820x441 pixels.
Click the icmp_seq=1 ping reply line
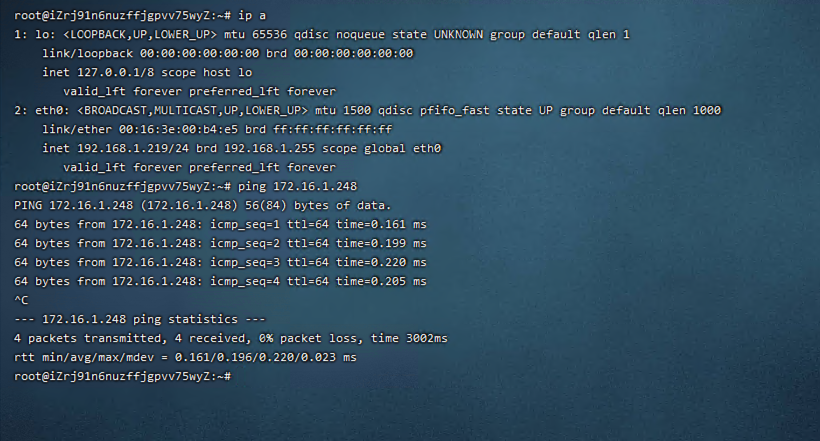tap(220, 224)
